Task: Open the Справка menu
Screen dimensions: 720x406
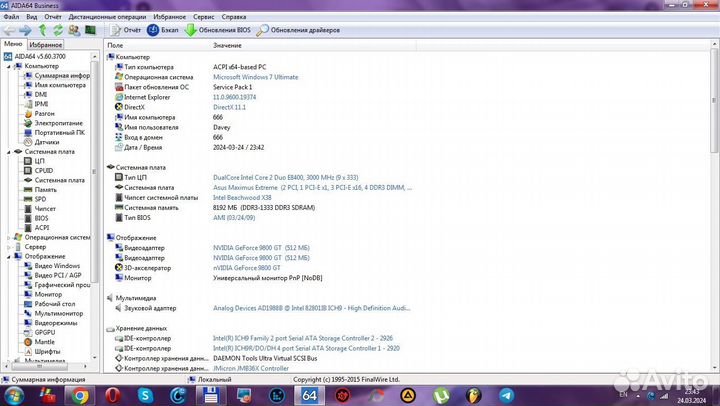Action: click(x=234, y=17)
